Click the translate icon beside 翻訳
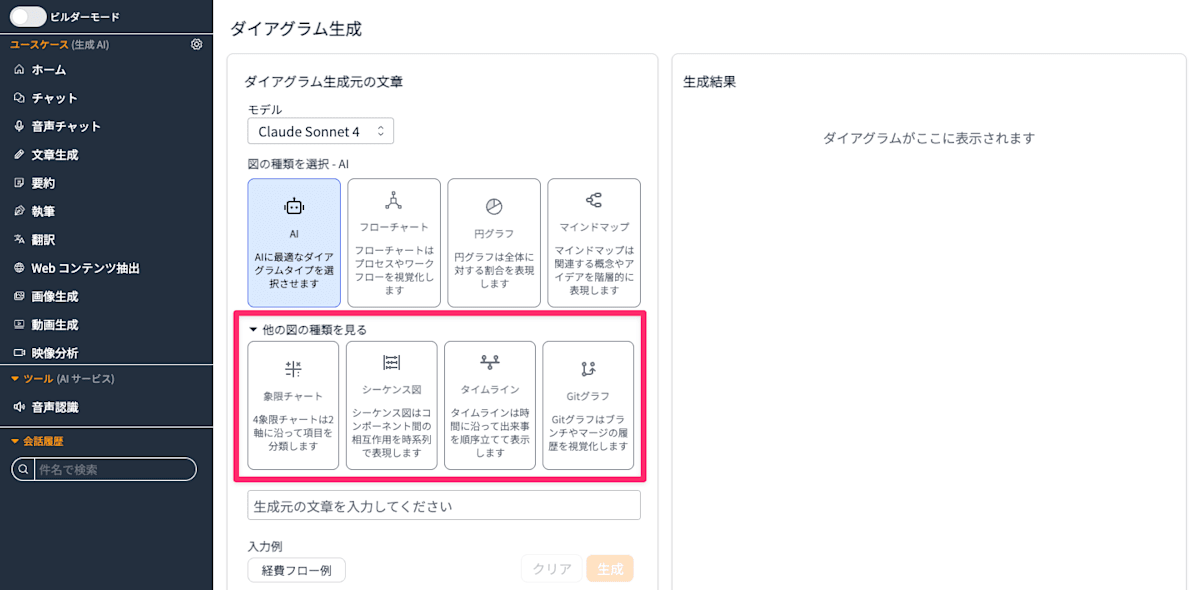The height and width of the screenshot is (590, 1200). [x=19, y=240]
